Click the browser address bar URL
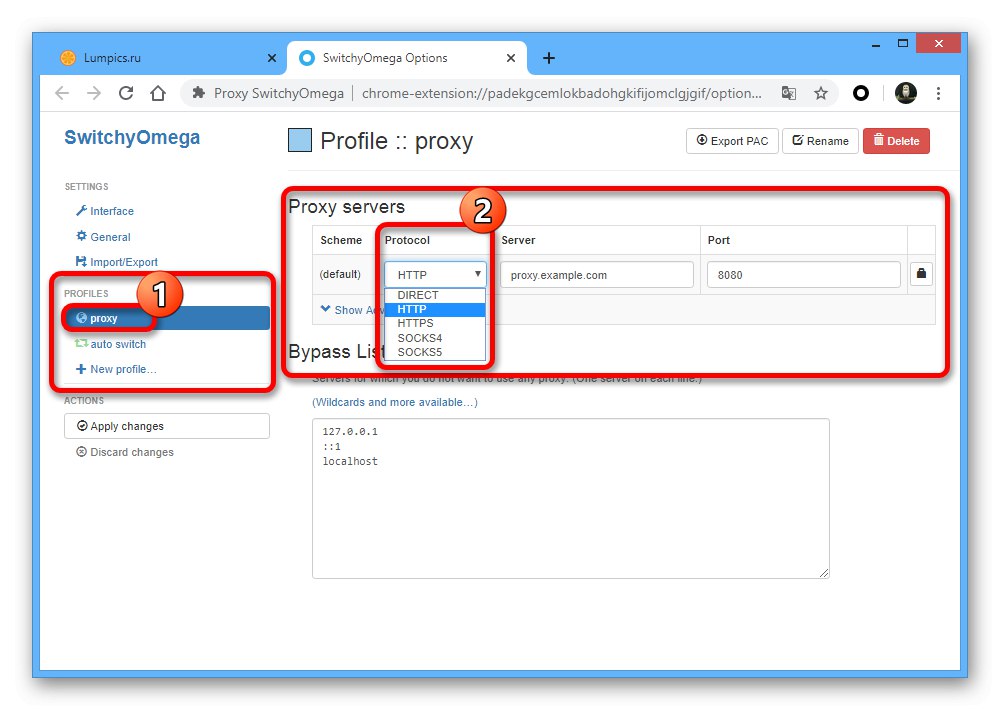Viewport: 1000px width, 710px height. click(x=561, y=93)
